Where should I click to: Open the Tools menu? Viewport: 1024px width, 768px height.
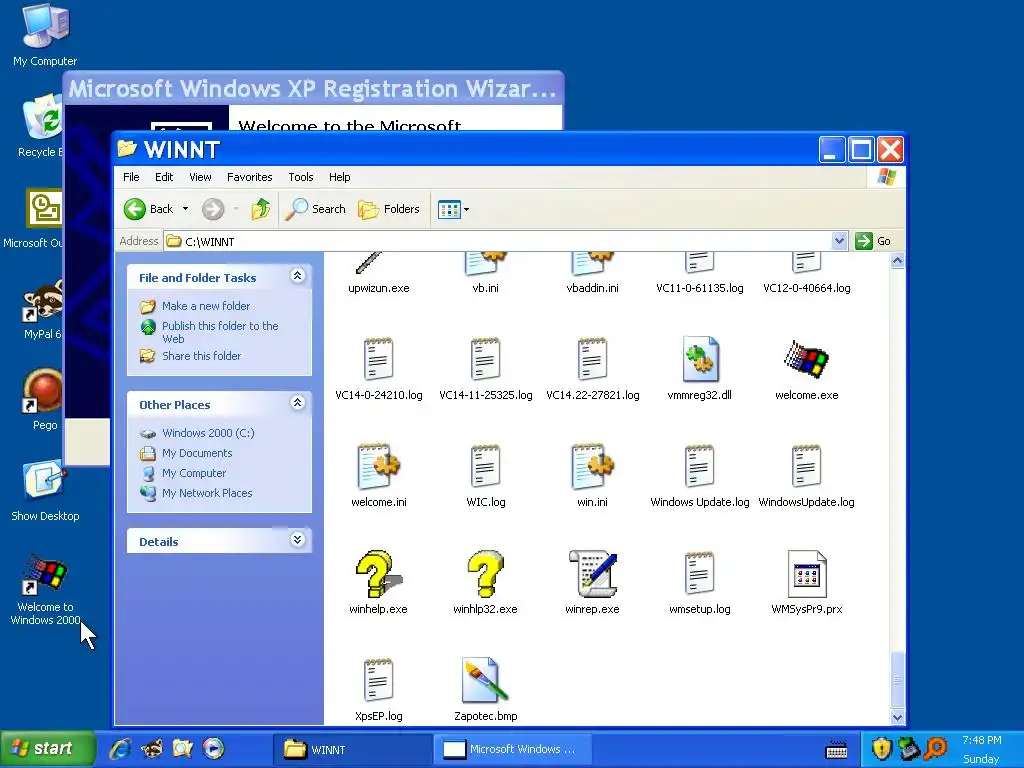[x=301, y=177]
